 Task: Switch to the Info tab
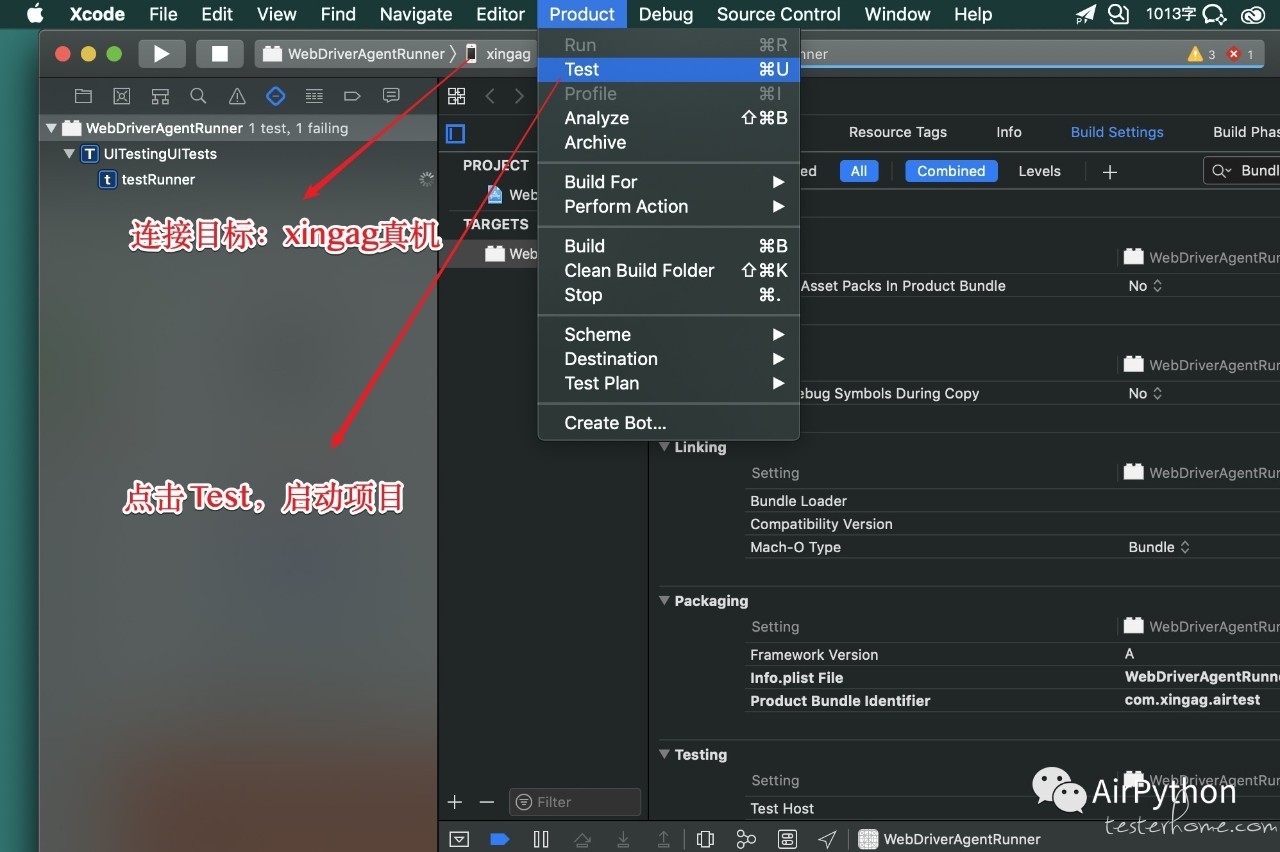pos(1009,132)
